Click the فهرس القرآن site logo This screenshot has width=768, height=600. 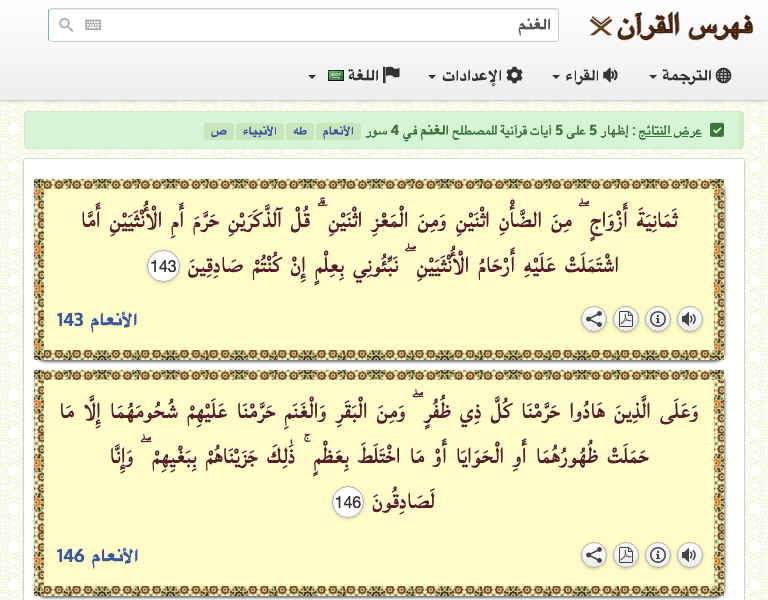point(672,26)
